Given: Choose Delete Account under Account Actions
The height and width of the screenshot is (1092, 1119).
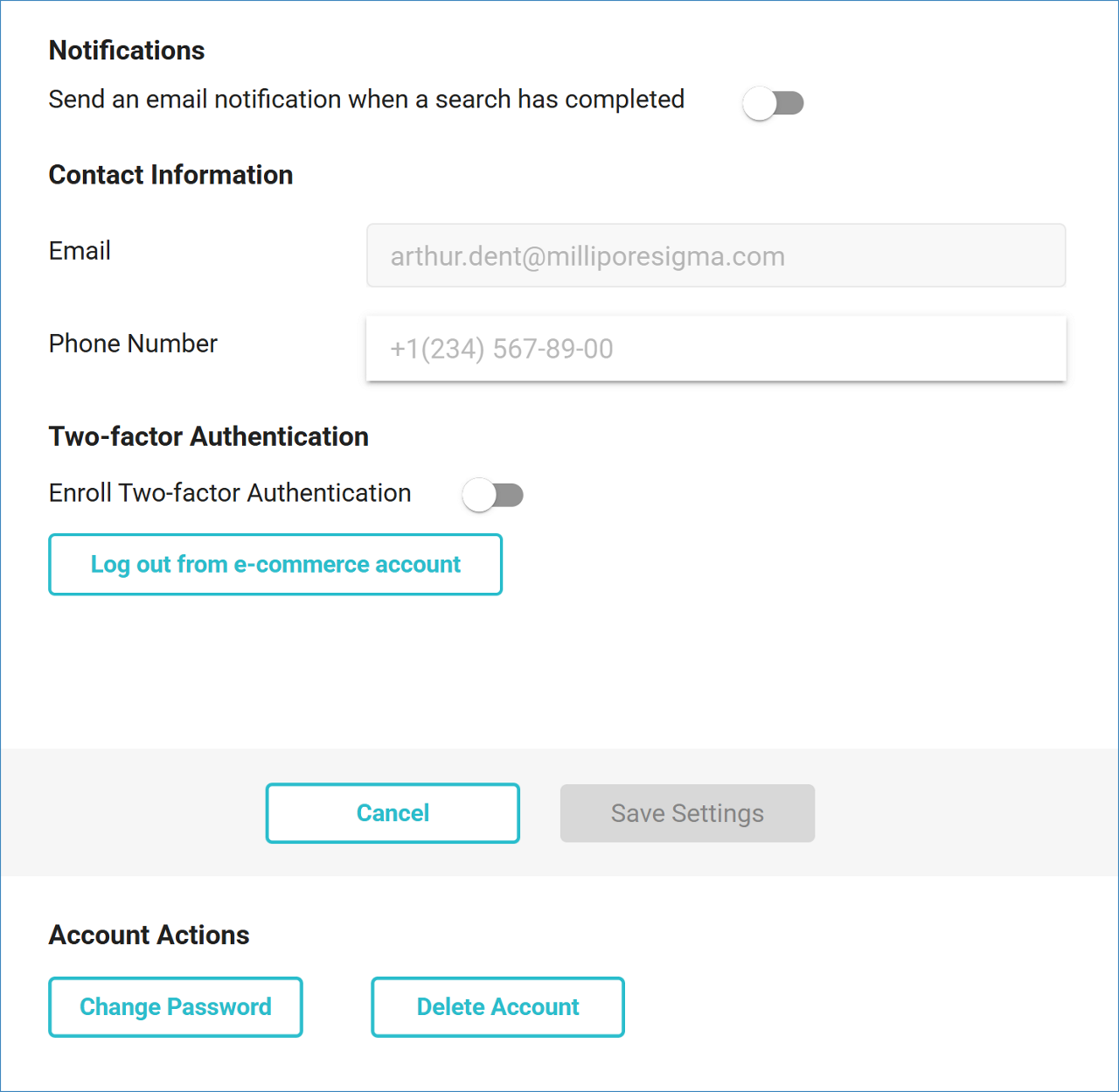Looking at the screenshot, I should (497, 1007).
